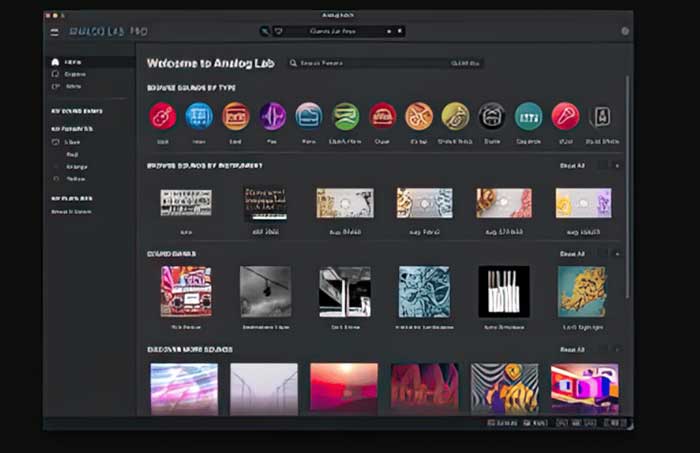Select the red guitar sound type icon

162,116
